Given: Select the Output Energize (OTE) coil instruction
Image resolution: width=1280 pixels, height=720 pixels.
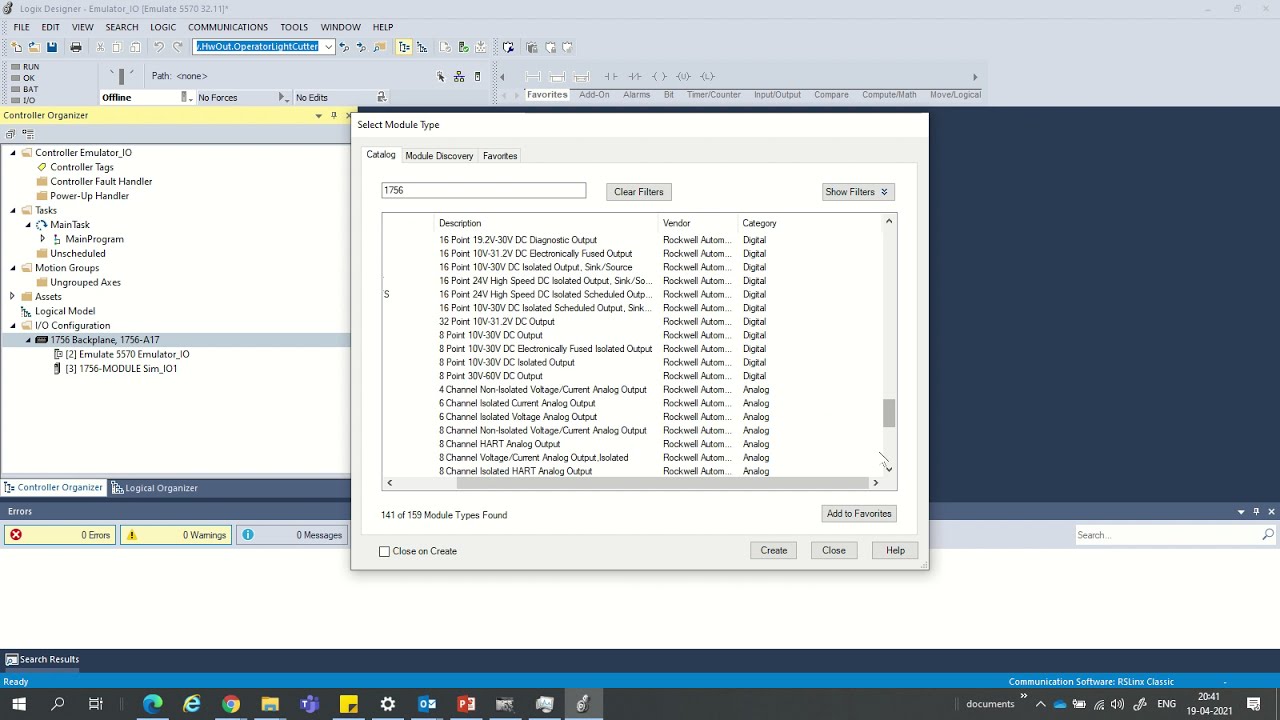Looking at the screenshot, I should (659, 77).
